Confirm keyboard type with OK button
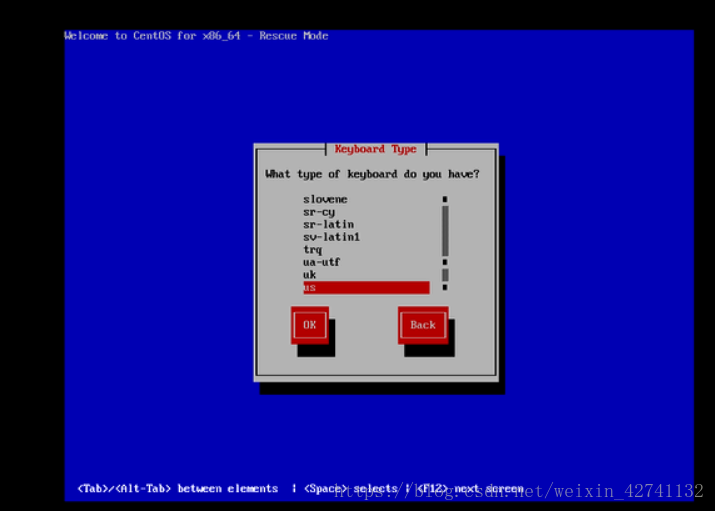 coord(310,325)
